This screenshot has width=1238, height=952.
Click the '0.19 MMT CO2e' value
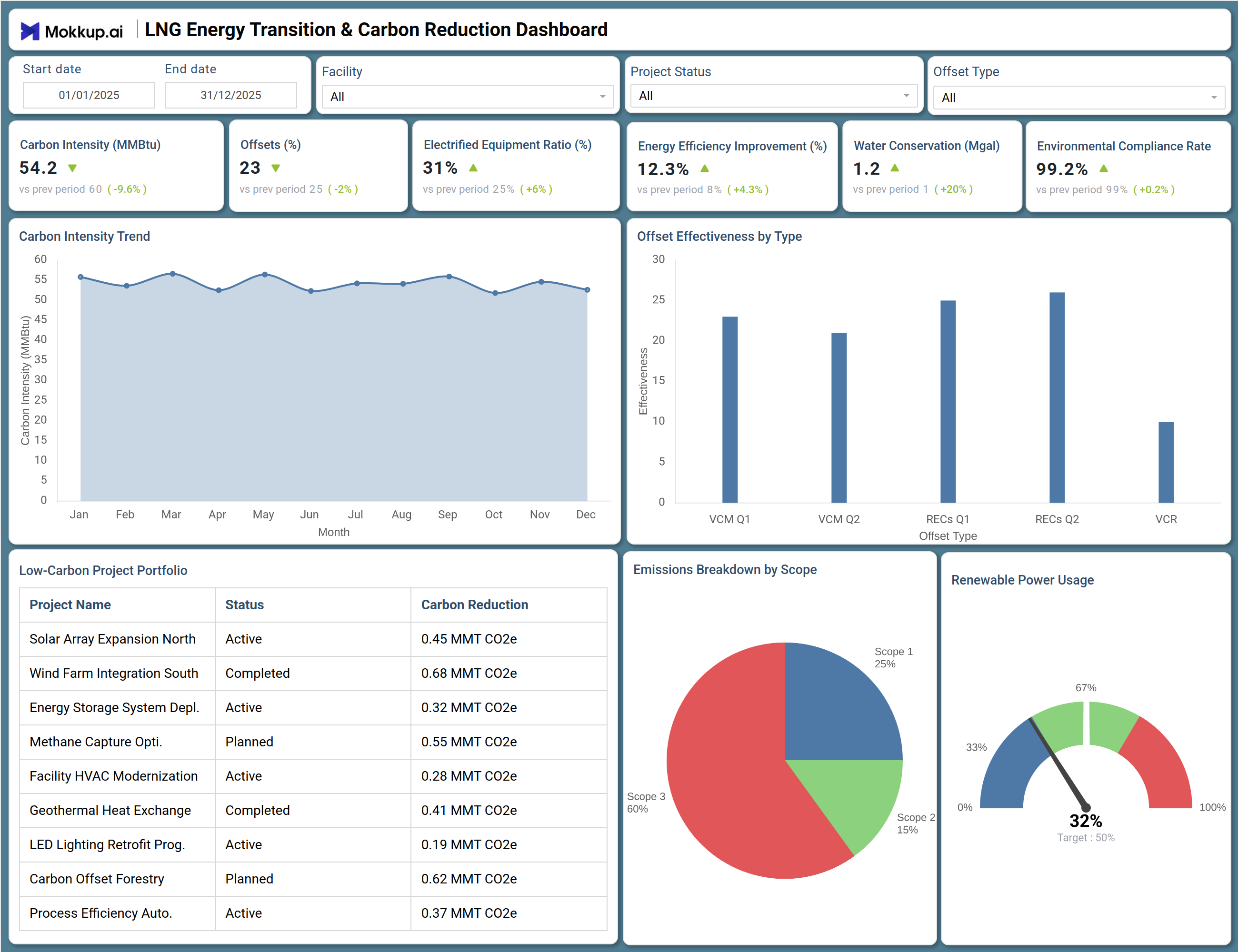click(469, 845)
